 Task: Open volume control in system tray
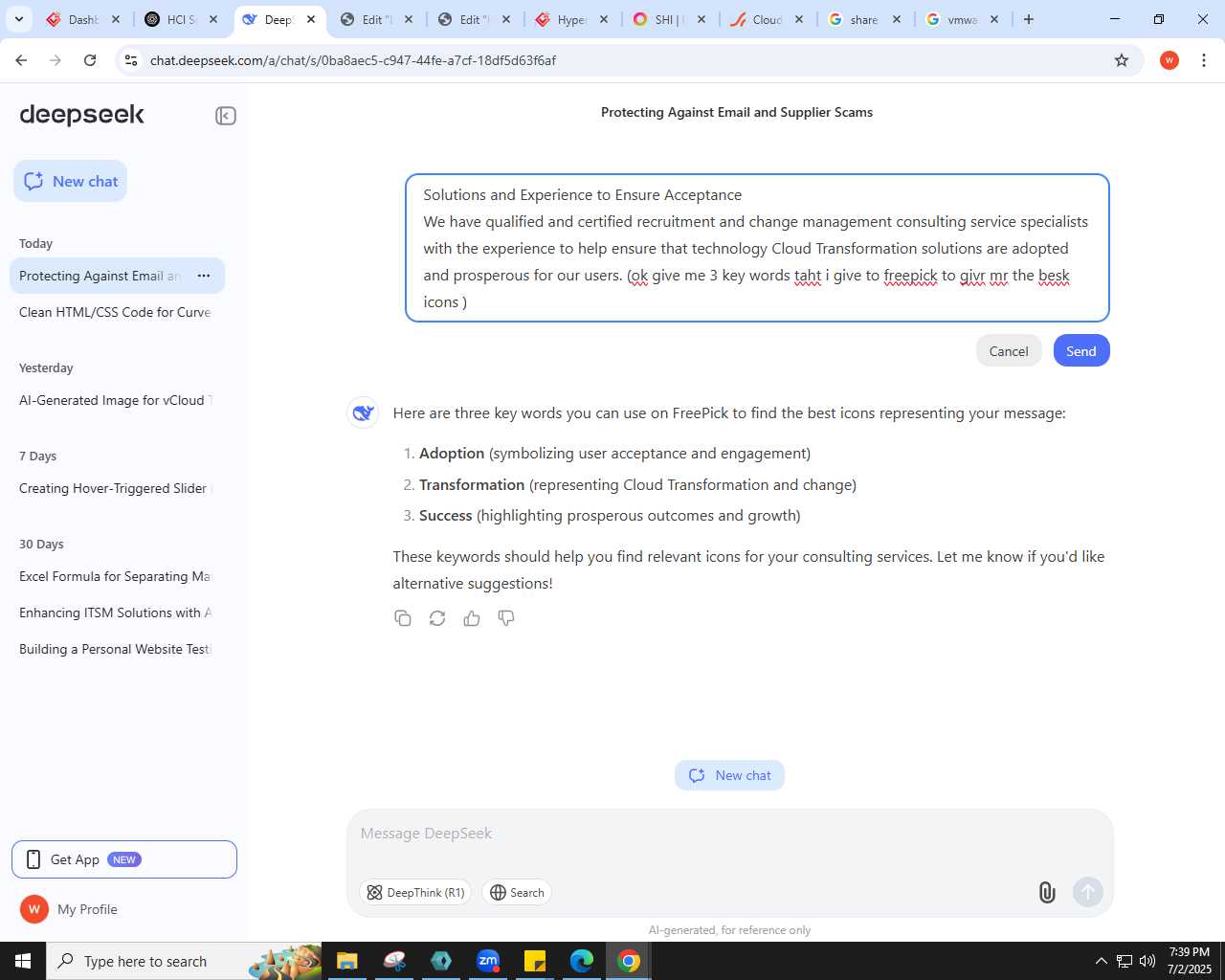tap(1147, 961)
